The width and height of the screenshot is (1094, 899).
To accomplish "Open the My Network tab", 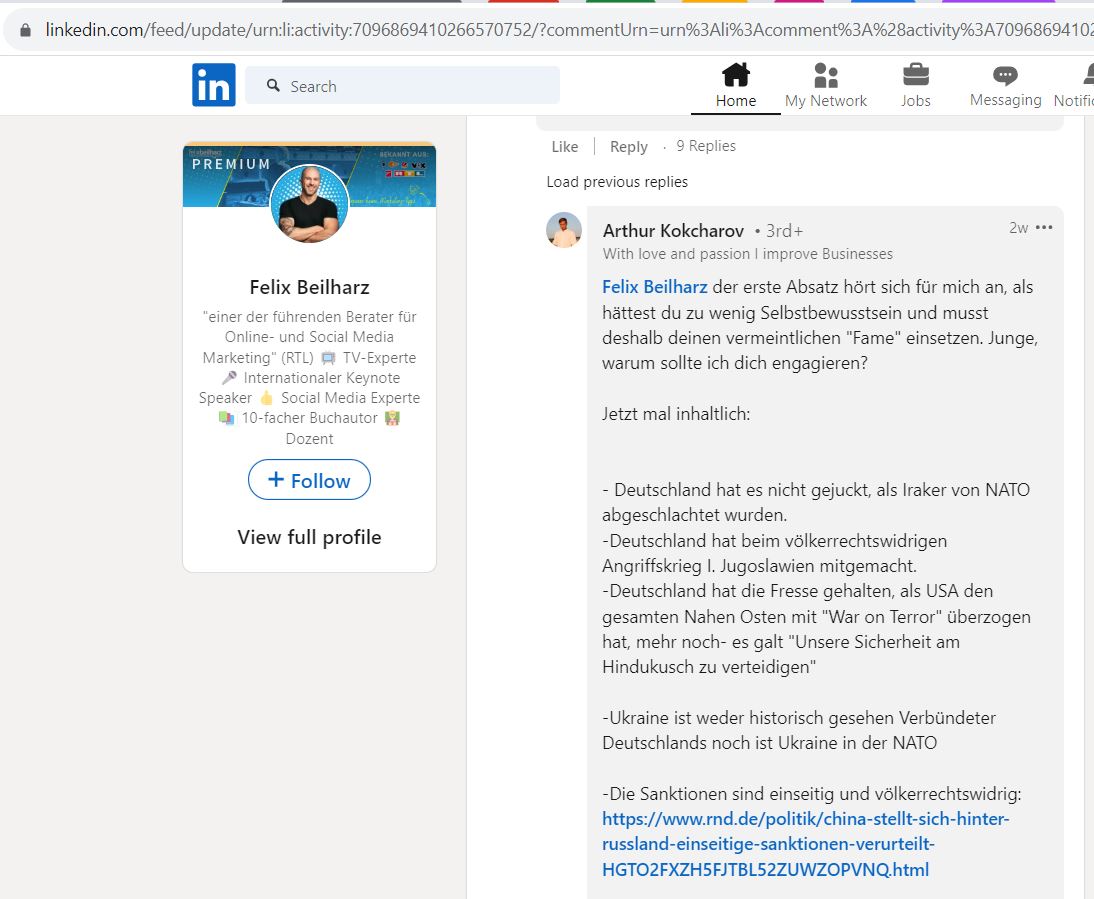I will [825, 85].
